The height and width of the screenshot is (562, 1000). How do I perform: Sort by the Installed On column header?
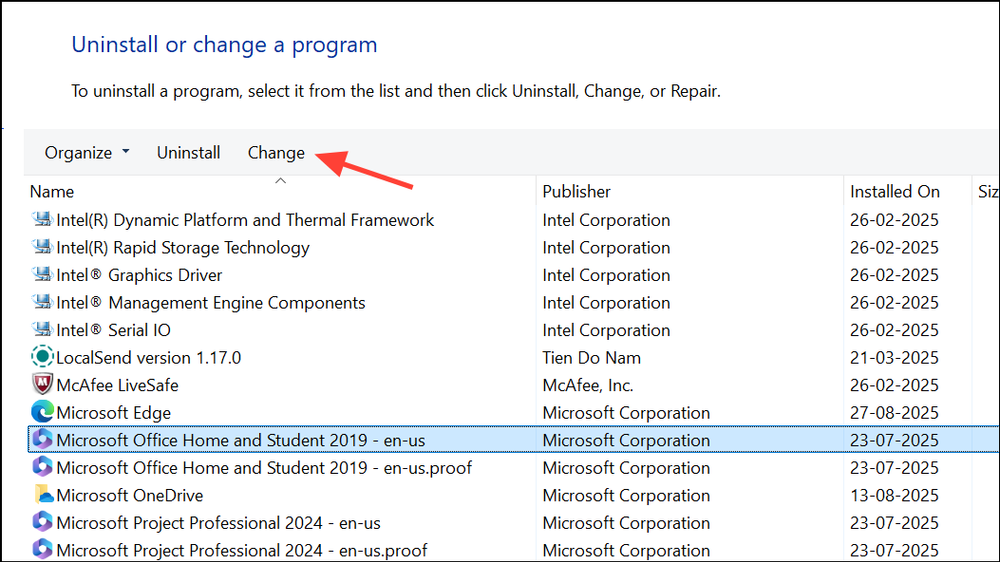895,191
